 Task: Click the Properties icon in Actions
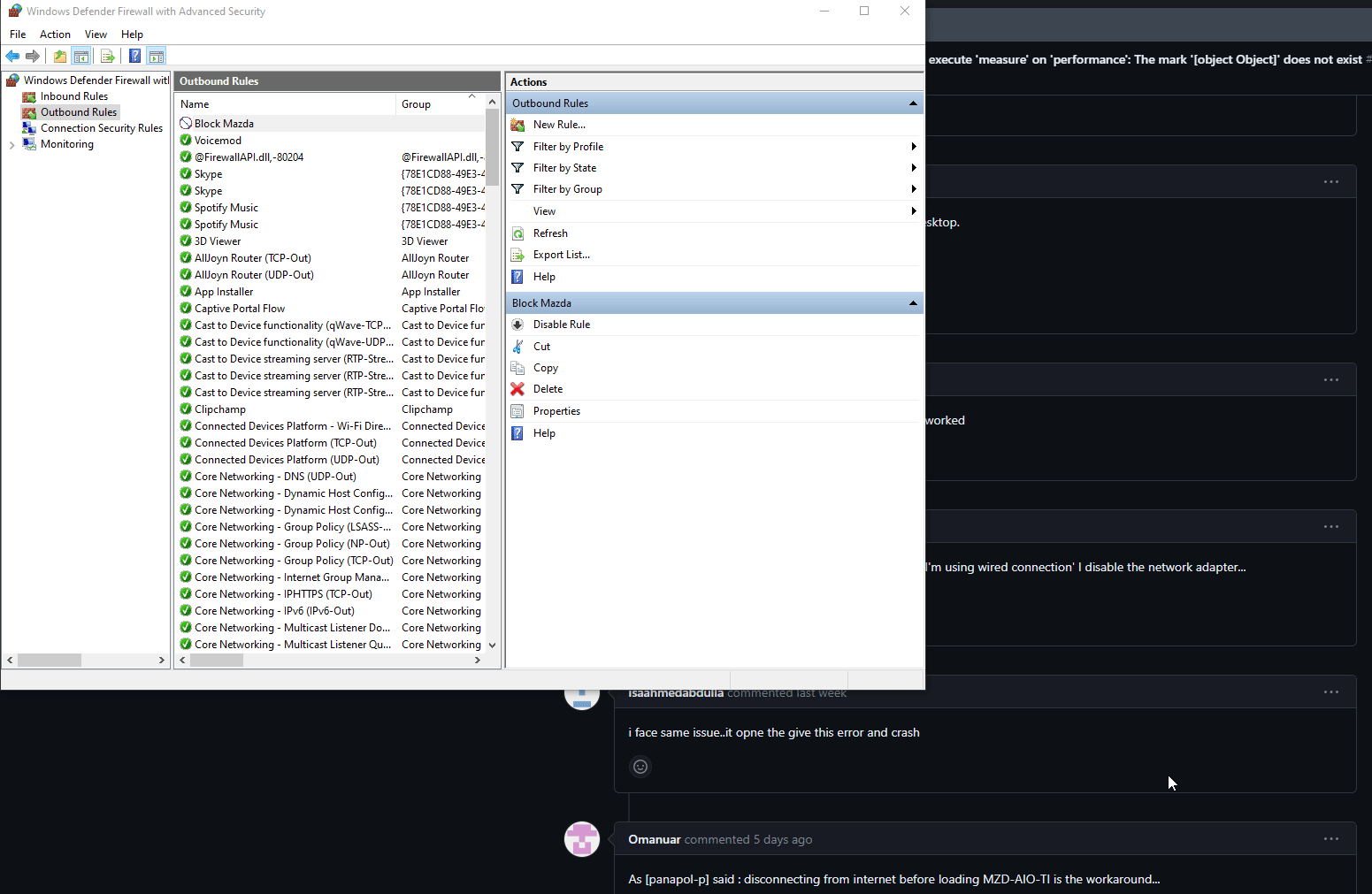point(517,411)
